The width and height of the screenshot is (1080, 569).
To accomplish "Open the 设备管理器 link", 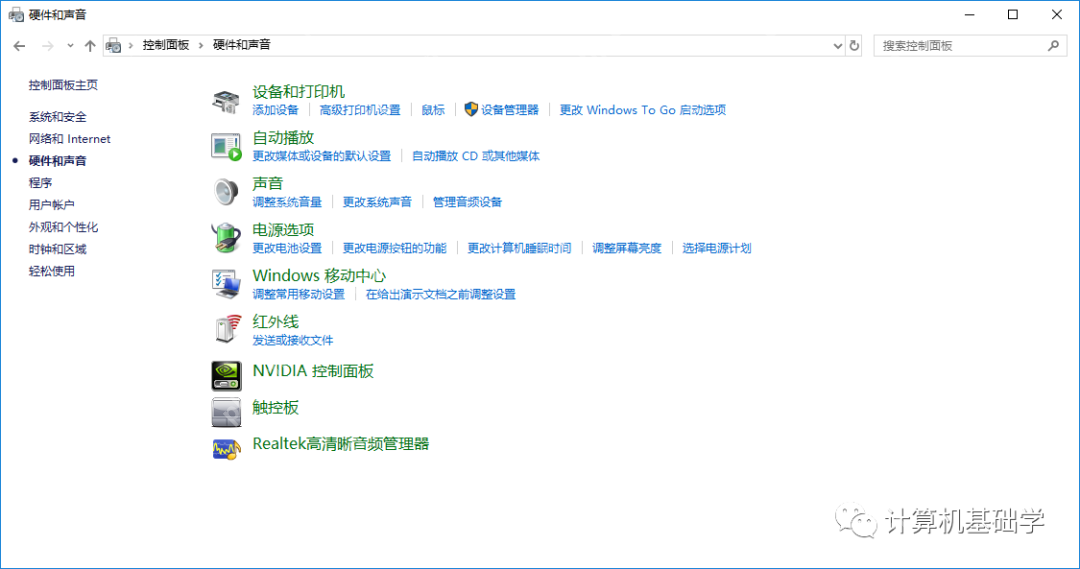I will point(509,110).
